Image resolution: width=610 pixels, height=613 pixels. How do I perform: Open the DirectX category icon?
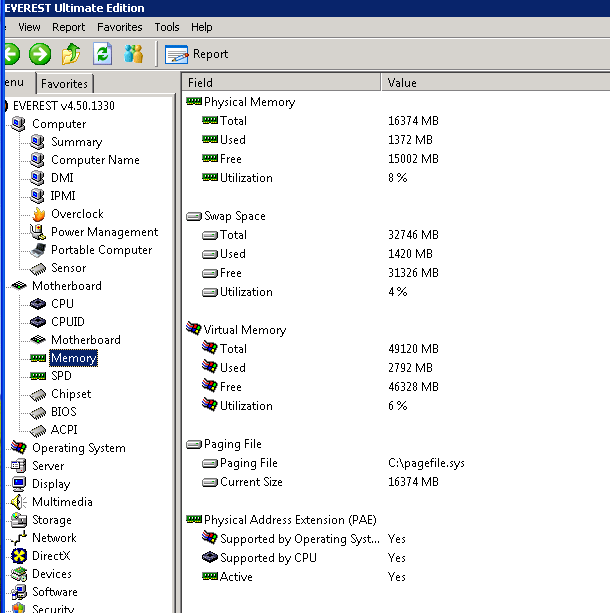point(19,556)
